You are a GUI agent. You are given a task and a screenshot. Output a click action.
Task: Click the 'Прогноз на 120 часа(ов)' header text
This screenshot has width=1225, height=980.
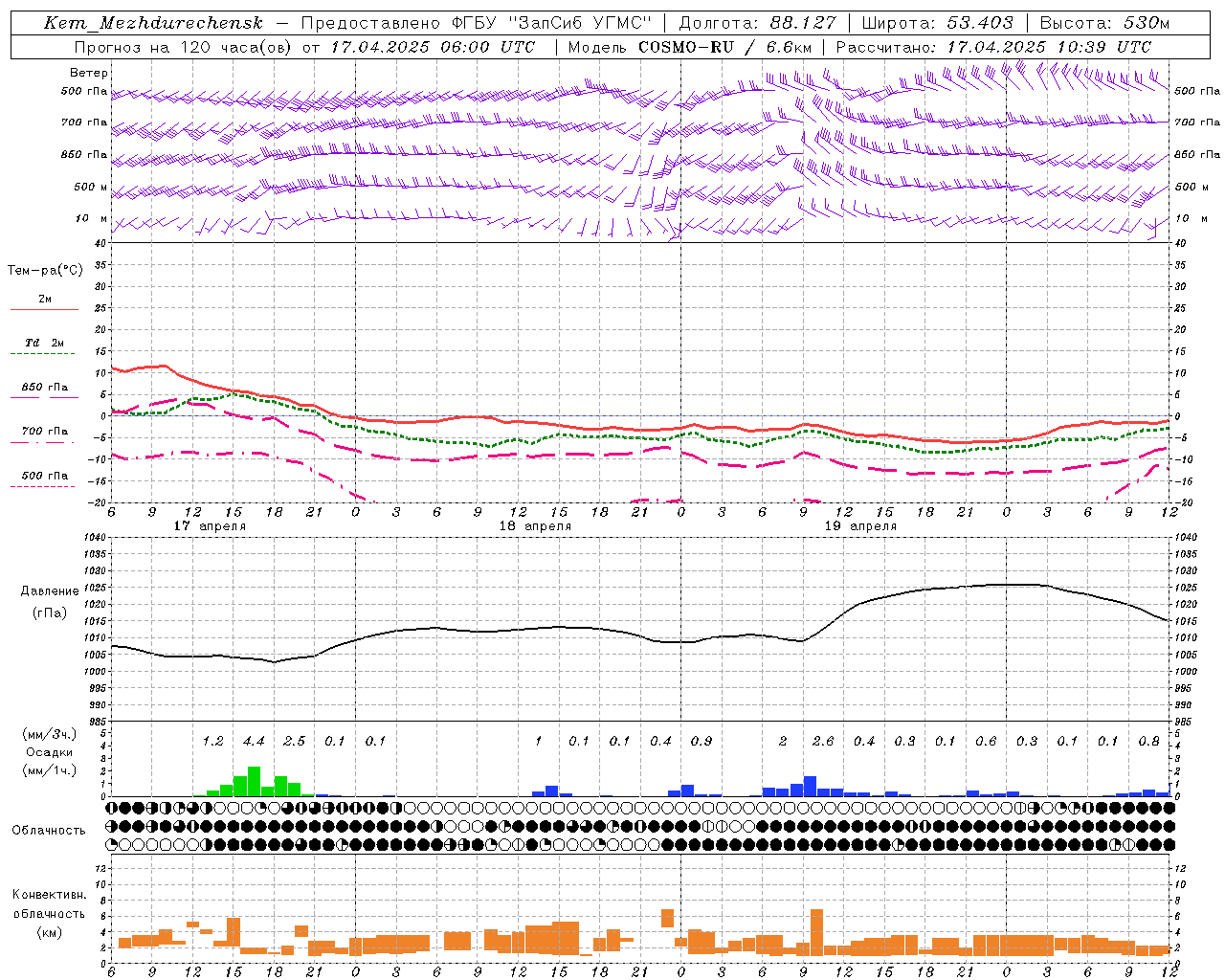click(x=184, y=47)
